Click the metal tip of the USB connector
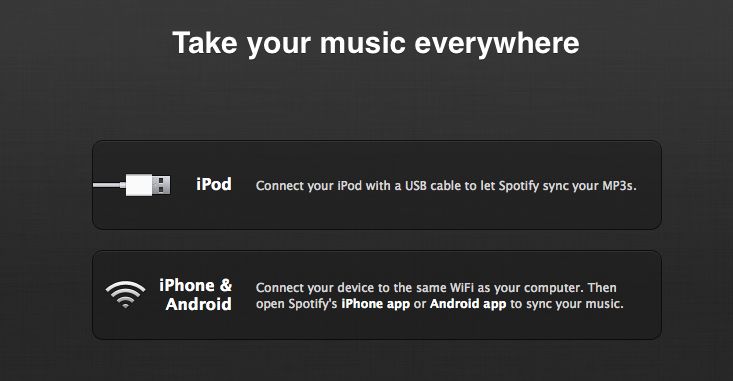Viewport: 733px width, 381px height. pos(162,185)
